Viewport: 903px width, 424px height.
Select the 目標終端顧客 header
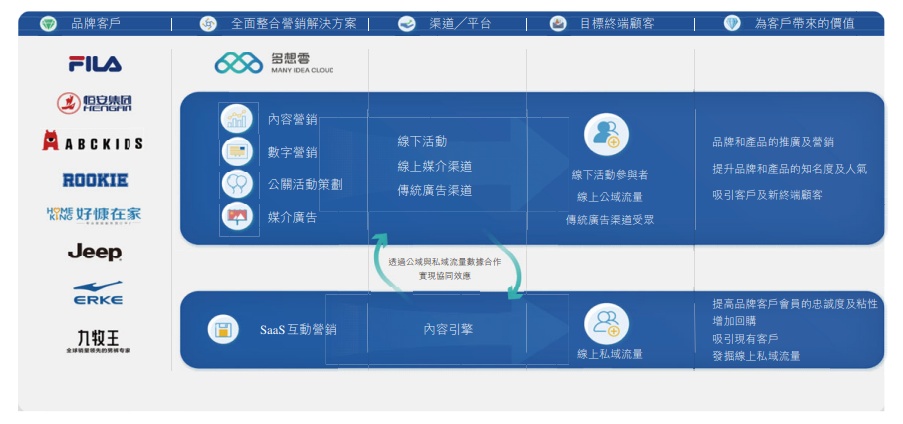click(617, 24)
